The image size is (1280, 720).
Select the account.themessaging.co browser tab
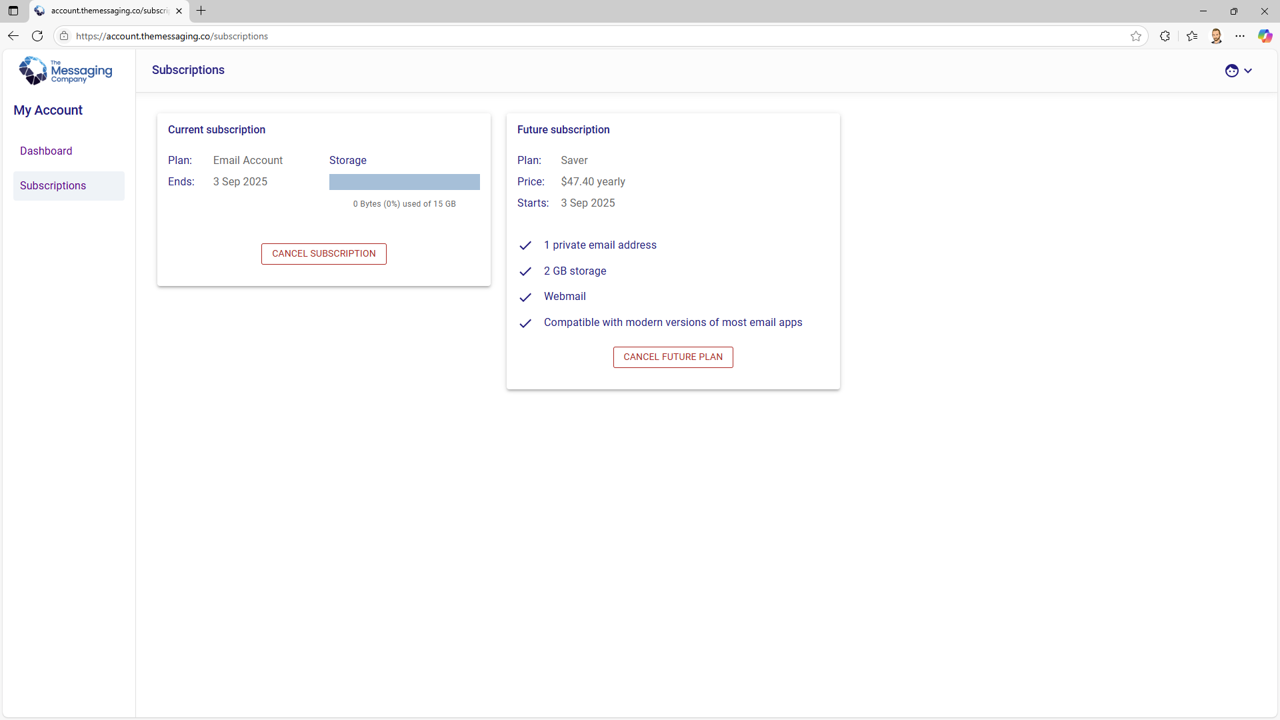[x=108, y=11]
